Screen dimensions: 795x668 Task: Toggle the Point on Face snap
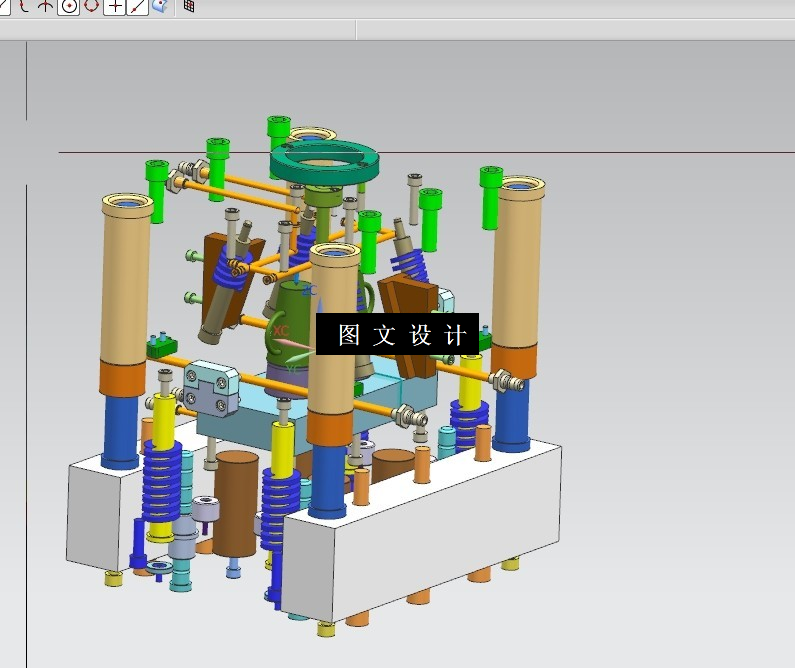[160, 6]
